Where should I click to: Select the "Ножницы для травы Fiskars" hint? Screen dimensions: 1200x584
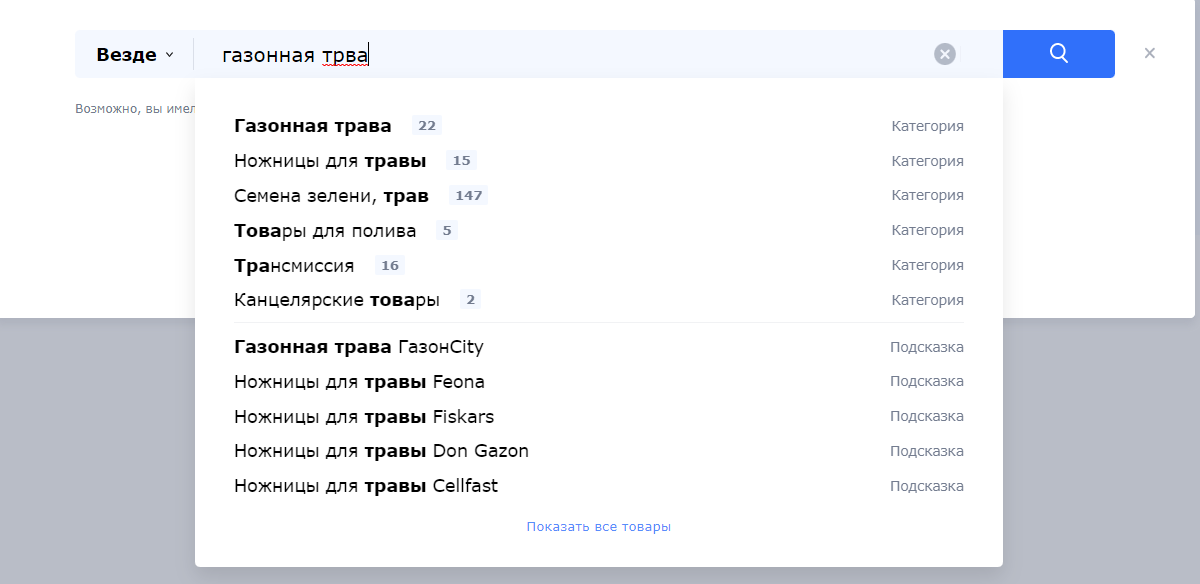click(364, 417)
